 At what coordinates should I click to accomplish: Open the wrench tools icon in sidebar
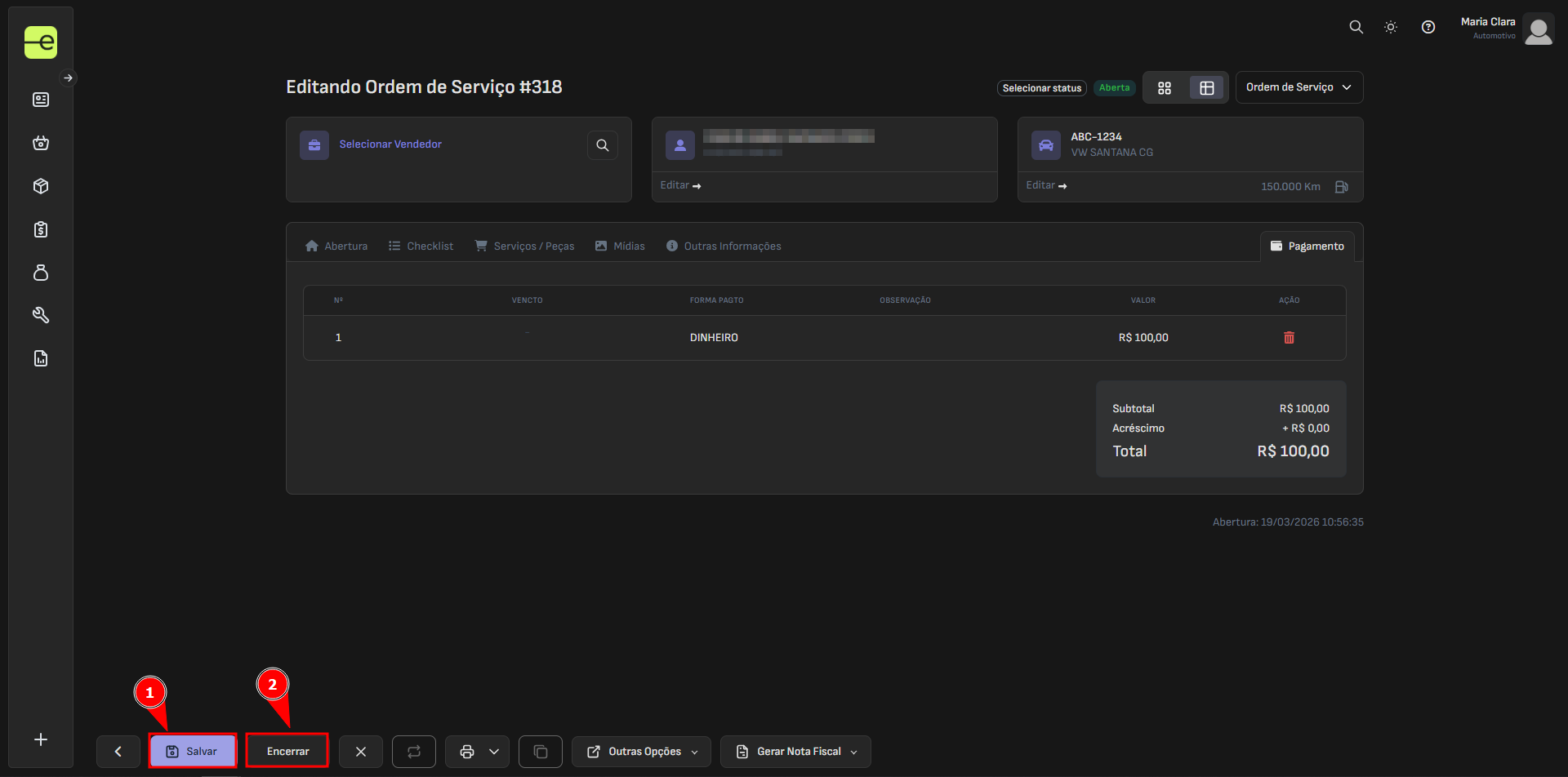click(41, 315)
